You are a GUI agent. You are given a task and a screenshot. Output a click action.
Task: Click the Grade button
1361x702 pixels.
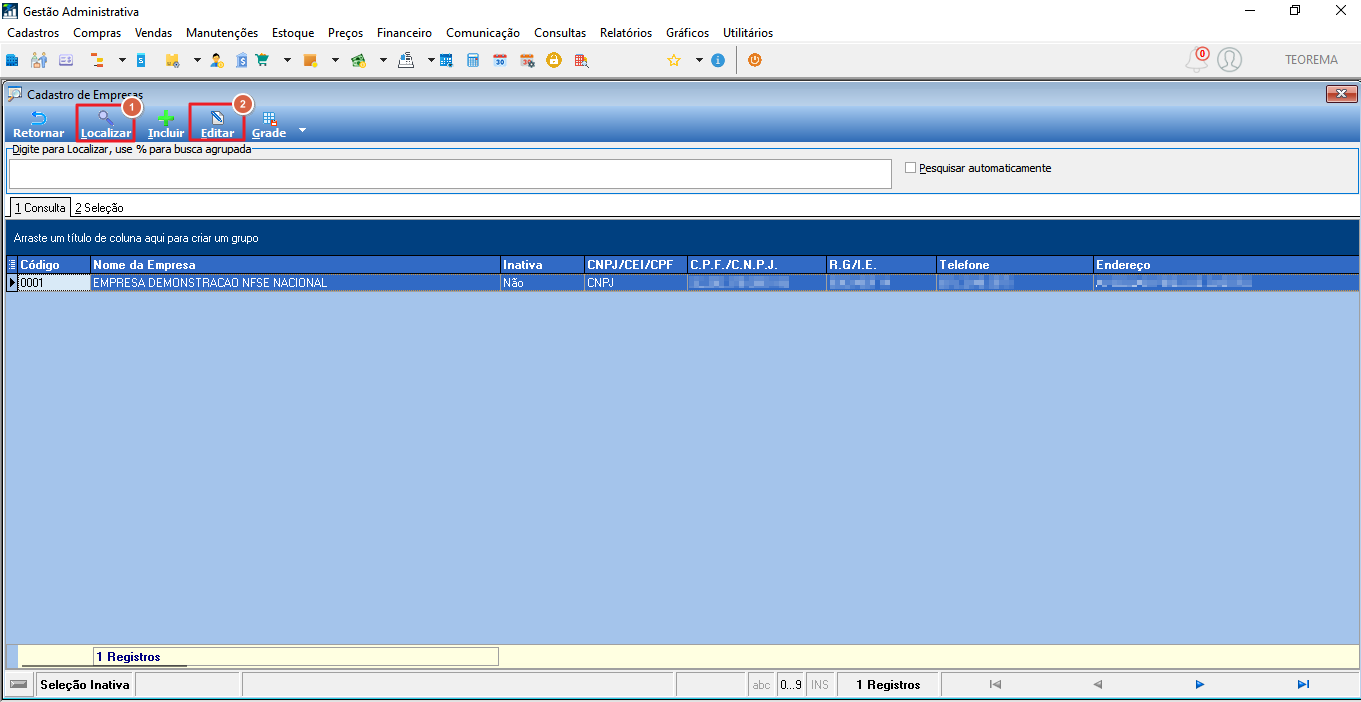point(269,125)
